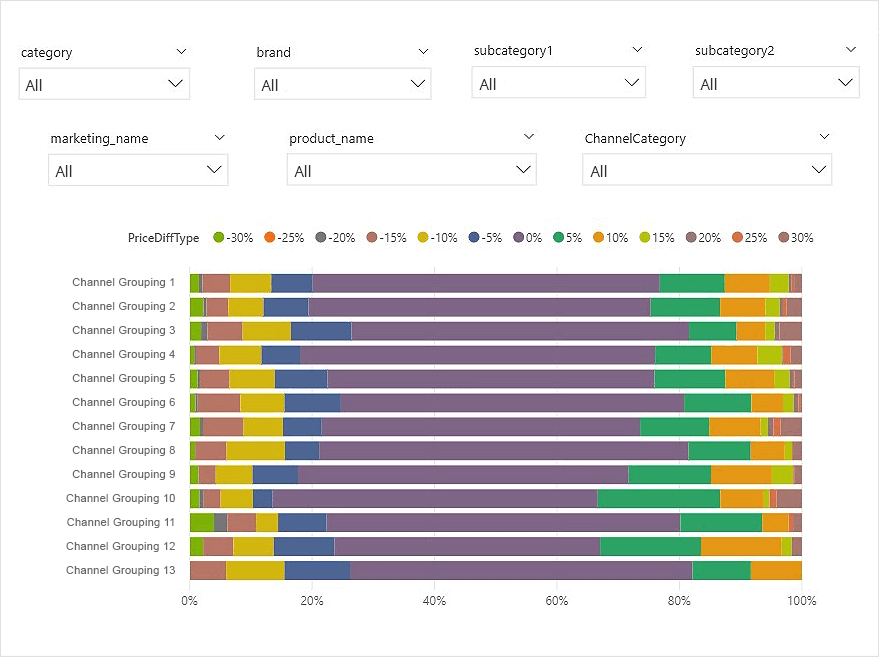Viewport: 879px width, 657px height.
Task: Click the Channel Grouping 4 axis label
Action: pos(123,354)
